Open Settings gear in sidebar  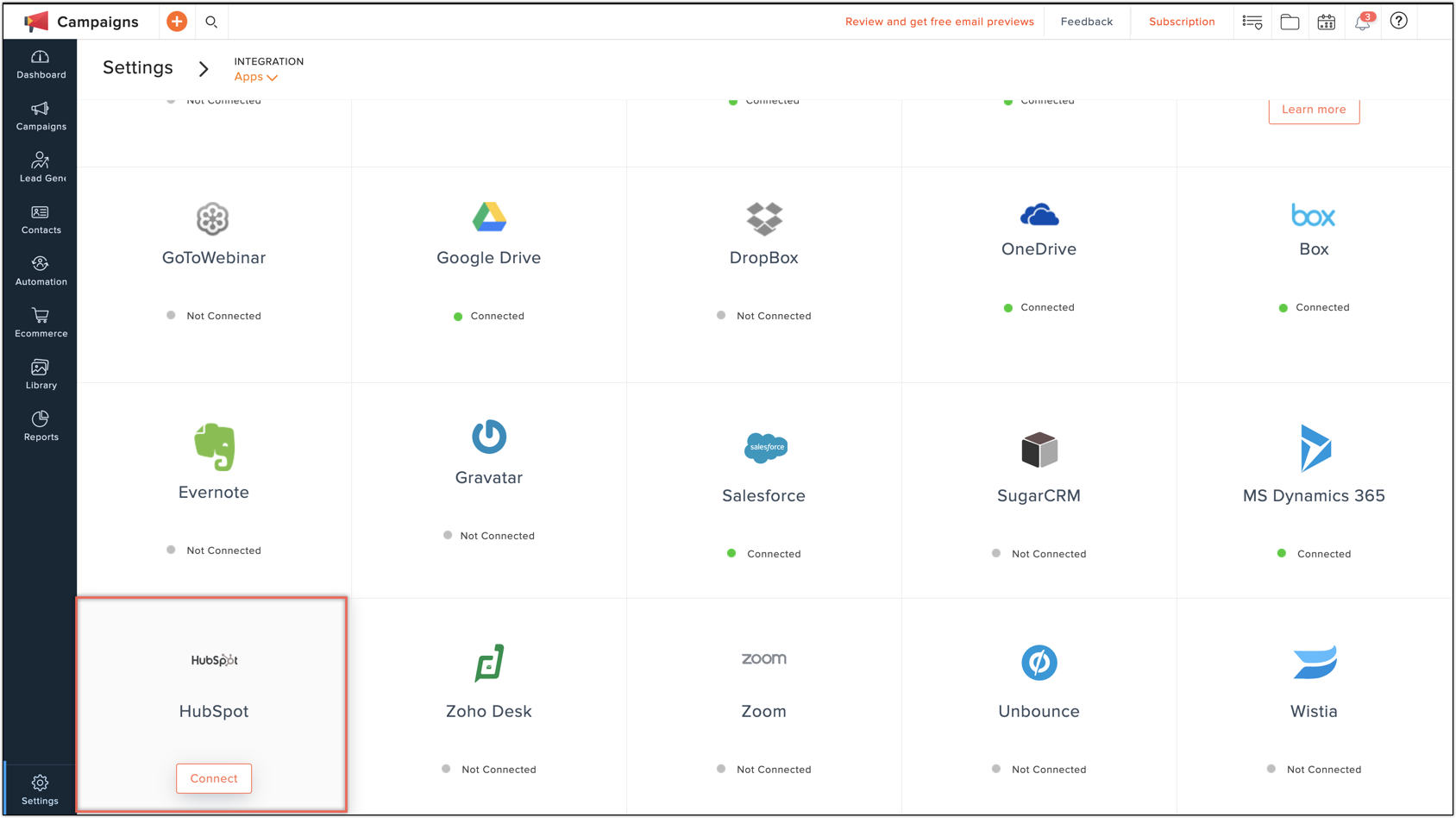[x=40, y=790]
